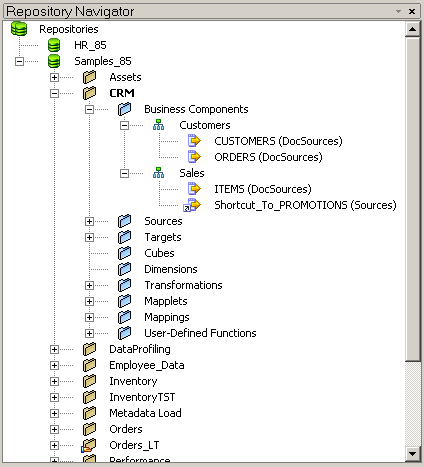
Task: Click the CUSTOMERS (DocSources) source icon
Action: (x=194, y=141)
